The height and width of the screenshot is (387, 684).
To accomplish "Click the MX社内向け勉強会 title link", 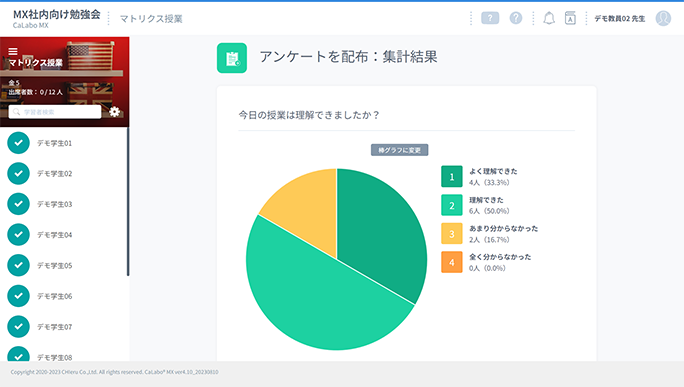I will pyautogui.click(x=57, y=14).
